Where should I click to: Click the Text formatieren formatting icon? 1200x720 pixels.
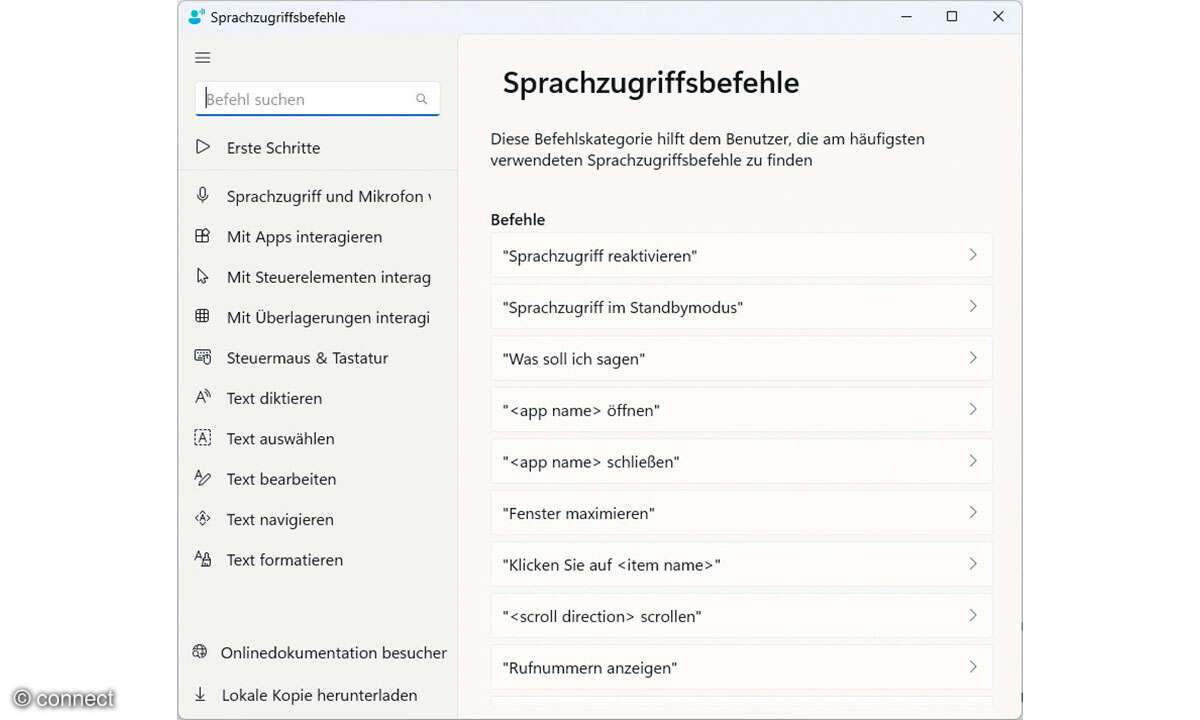[202, 559]
